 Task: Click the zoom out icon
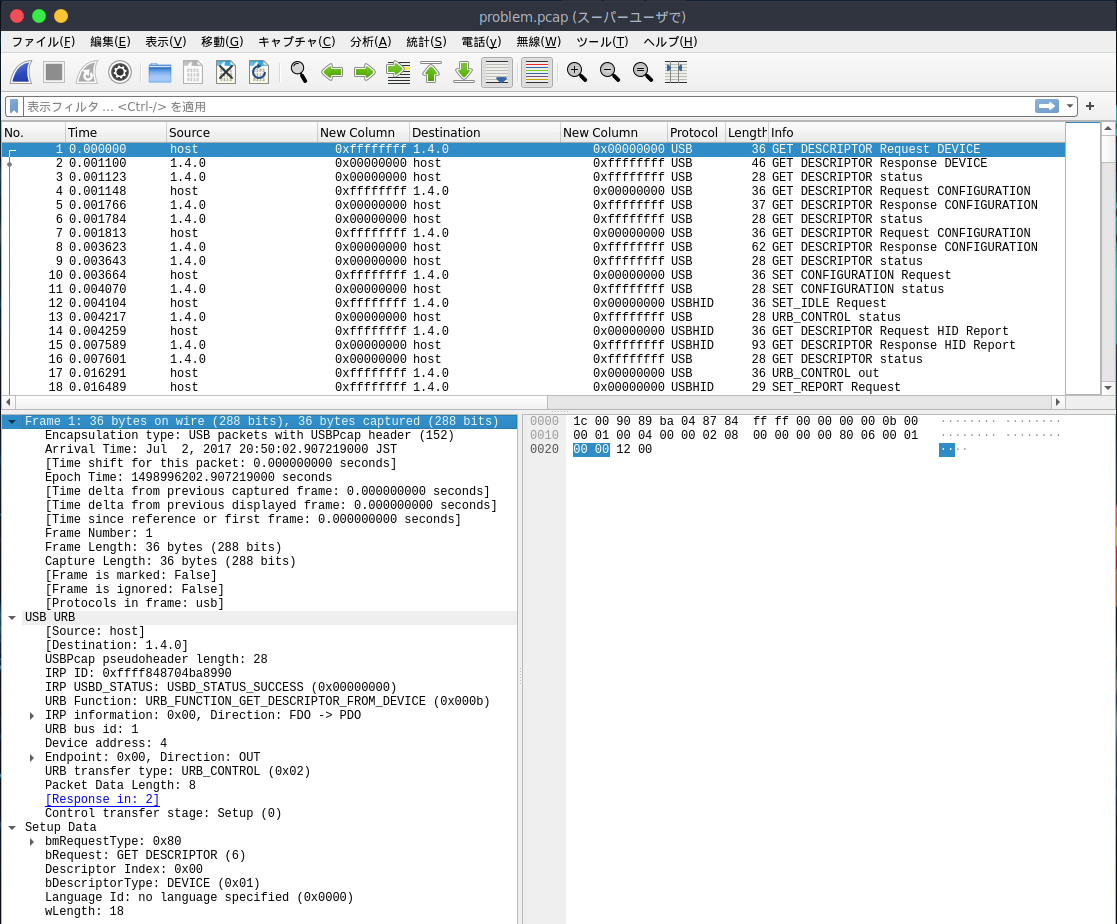pos(610,72)
